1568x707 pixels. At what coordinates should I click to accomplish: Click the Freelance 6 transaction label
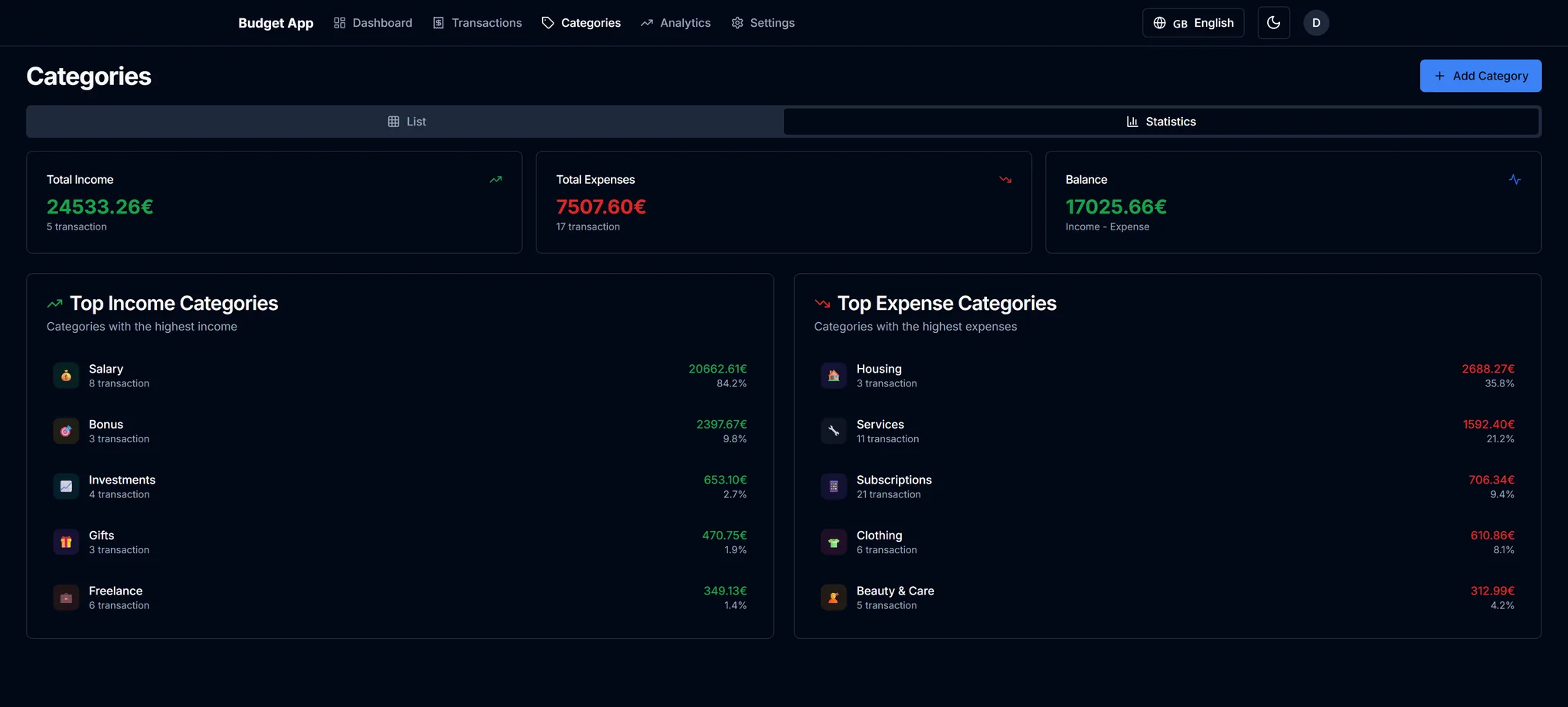click(119, 606)
